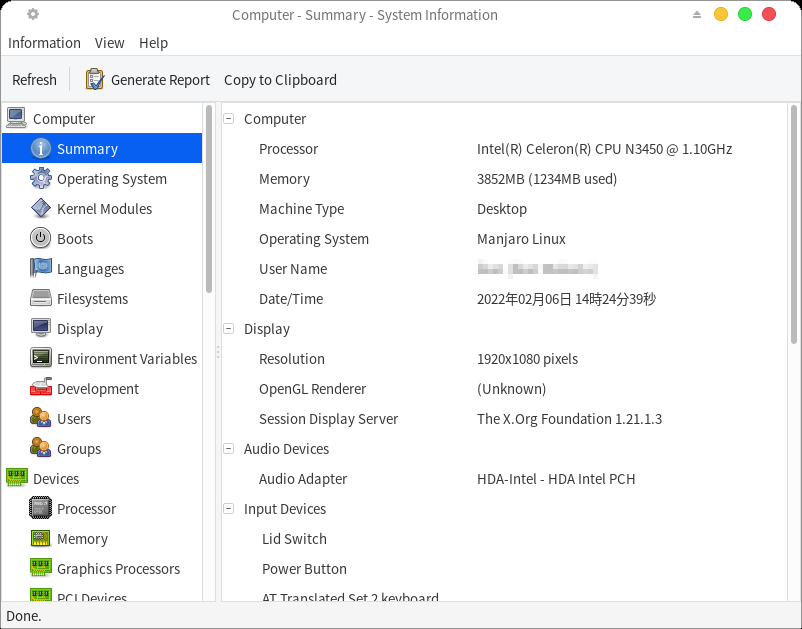Click the Languages flag icon
This screenshot has height=629, width=802.
coord(40,269)
